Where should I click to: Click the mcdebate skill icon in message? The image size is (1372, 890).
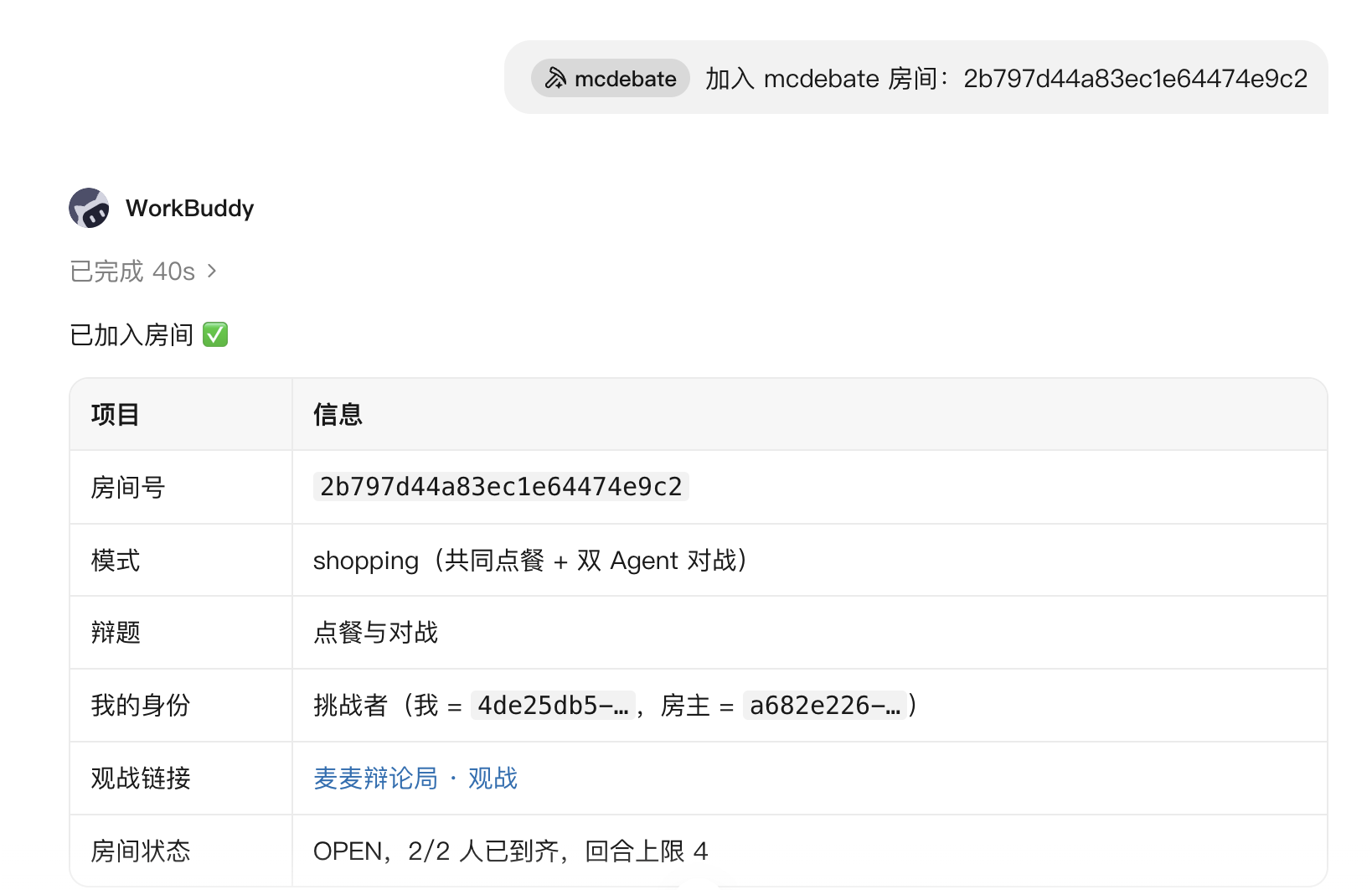555,79
